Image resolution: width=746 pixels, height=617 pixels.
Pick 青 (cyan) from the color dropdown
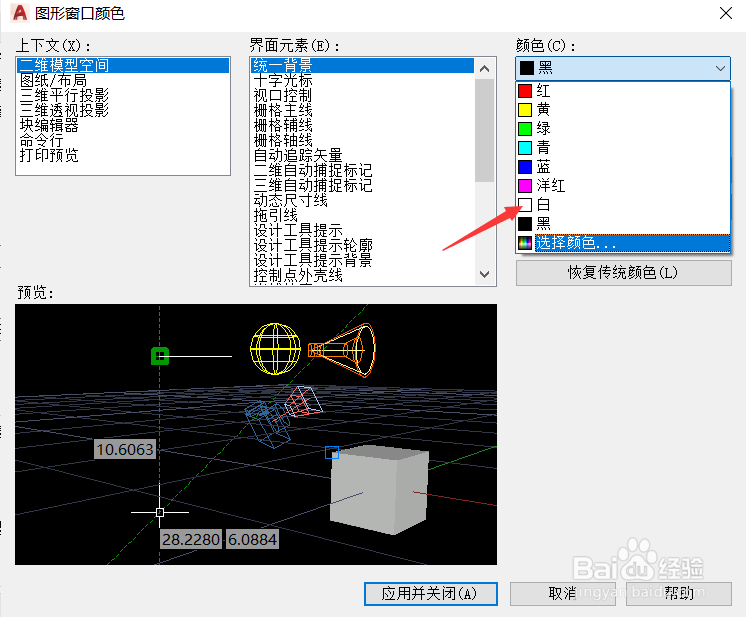click(623, 147)
